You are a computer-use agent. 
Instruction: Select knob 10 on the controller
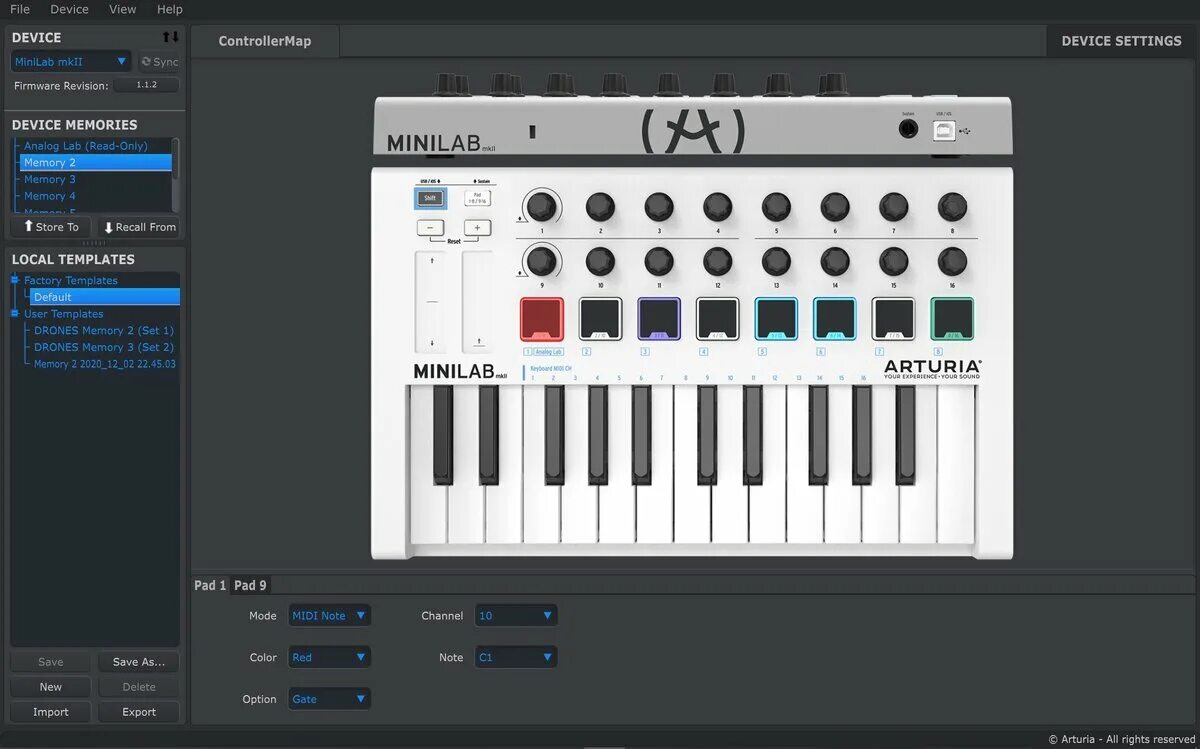600,262
